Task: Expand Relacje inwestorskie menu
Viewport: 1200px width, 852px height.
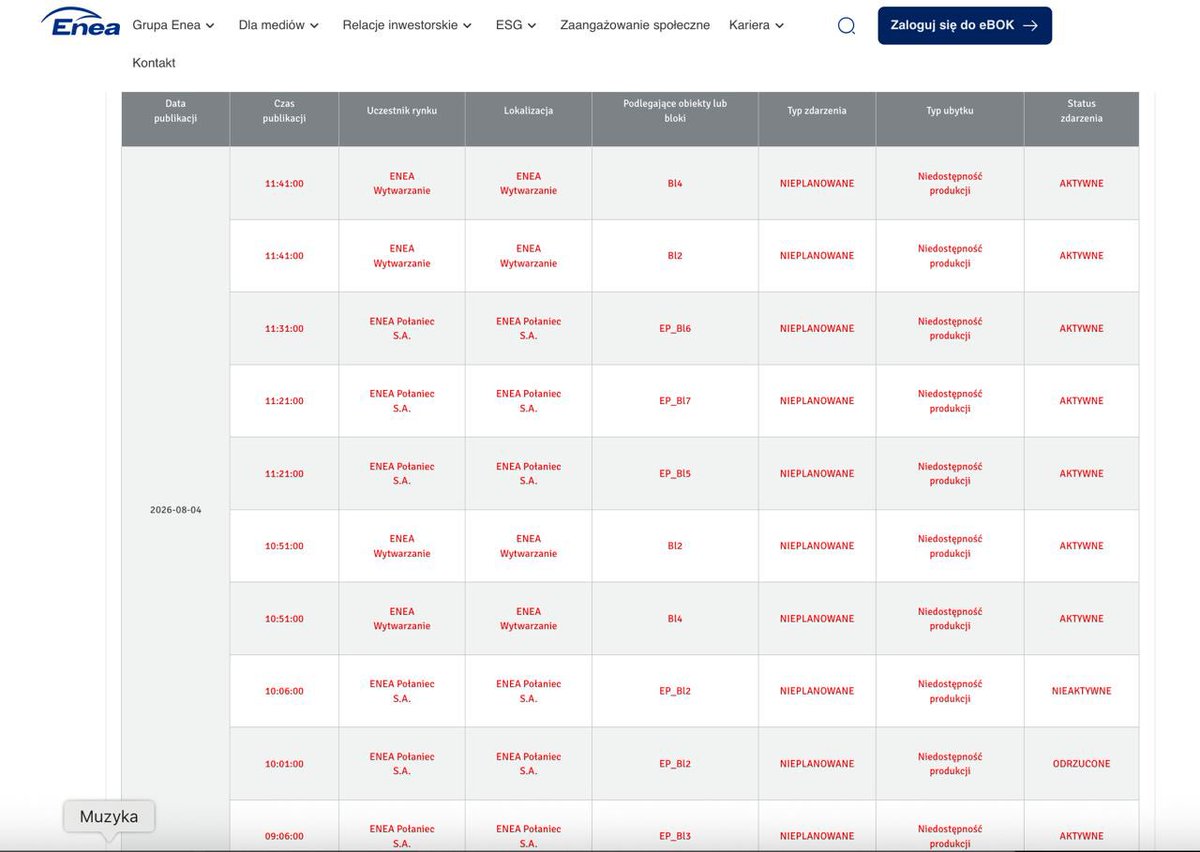Action: click(x=407, y=25)
